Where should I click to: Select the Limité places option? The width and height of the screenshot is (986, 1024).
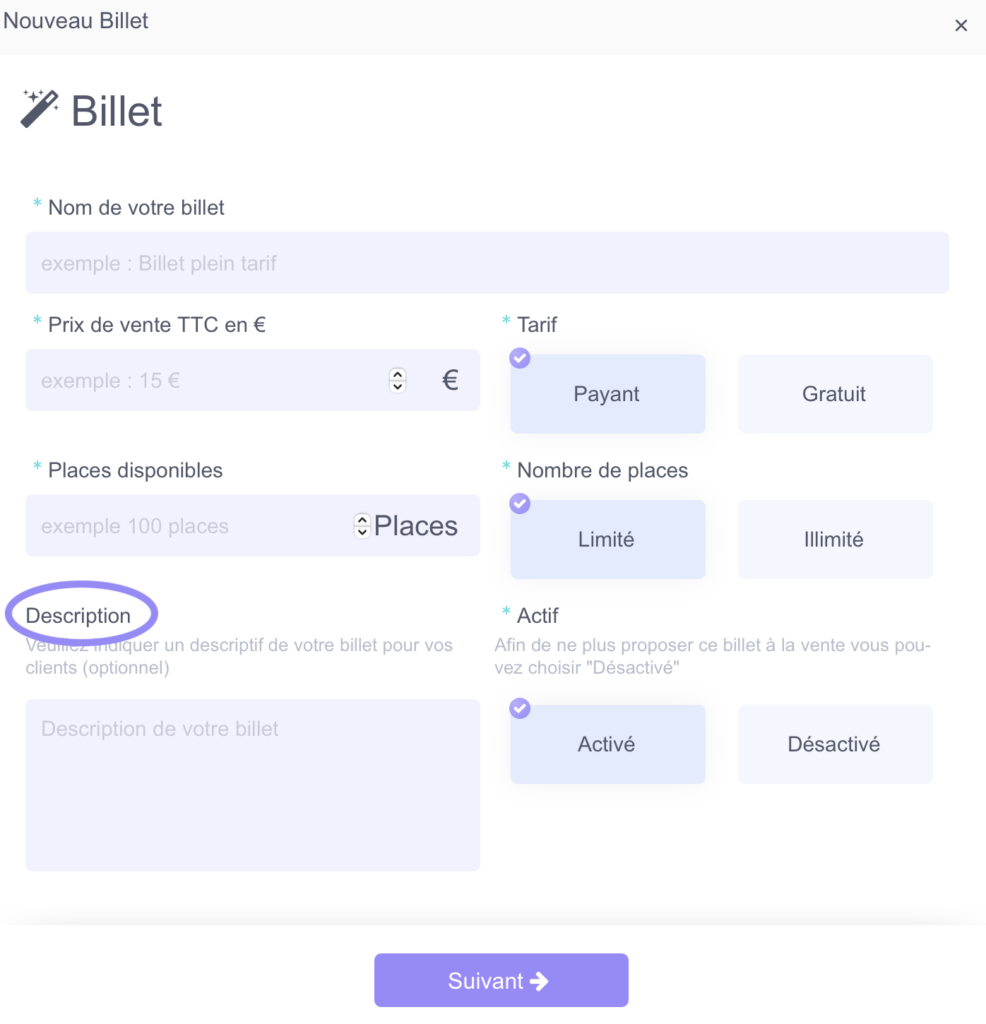607,539
